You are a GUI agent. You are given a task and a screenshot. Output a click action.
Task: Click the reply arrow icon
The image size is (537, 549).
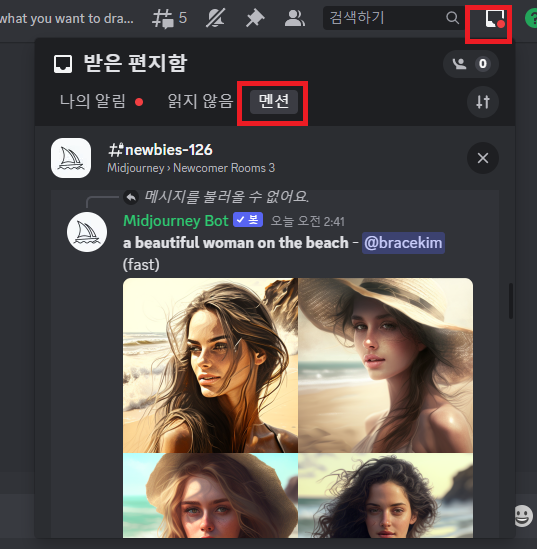[131, 197]
